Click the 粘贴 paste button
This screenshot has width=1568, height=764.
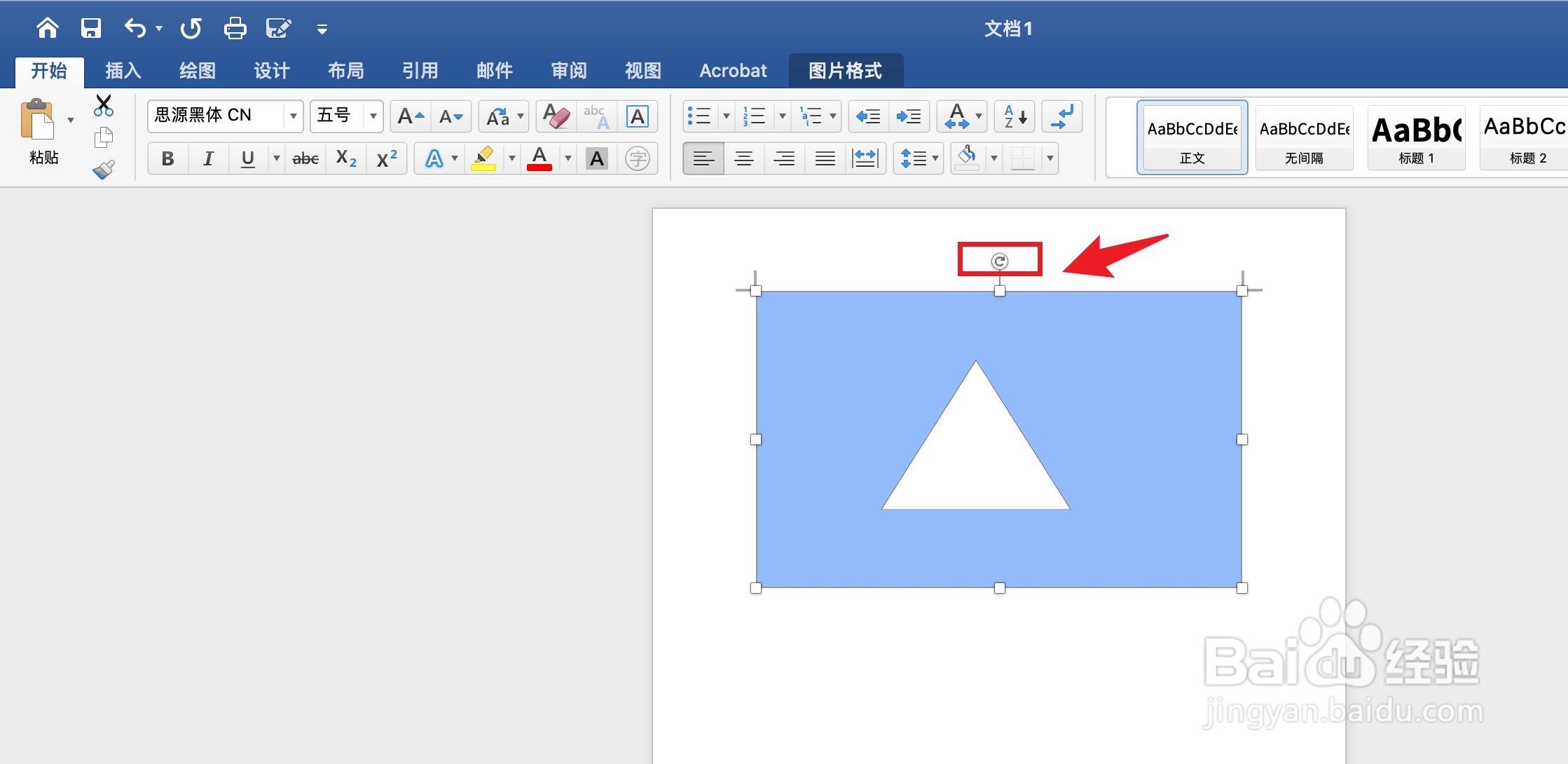39,121
